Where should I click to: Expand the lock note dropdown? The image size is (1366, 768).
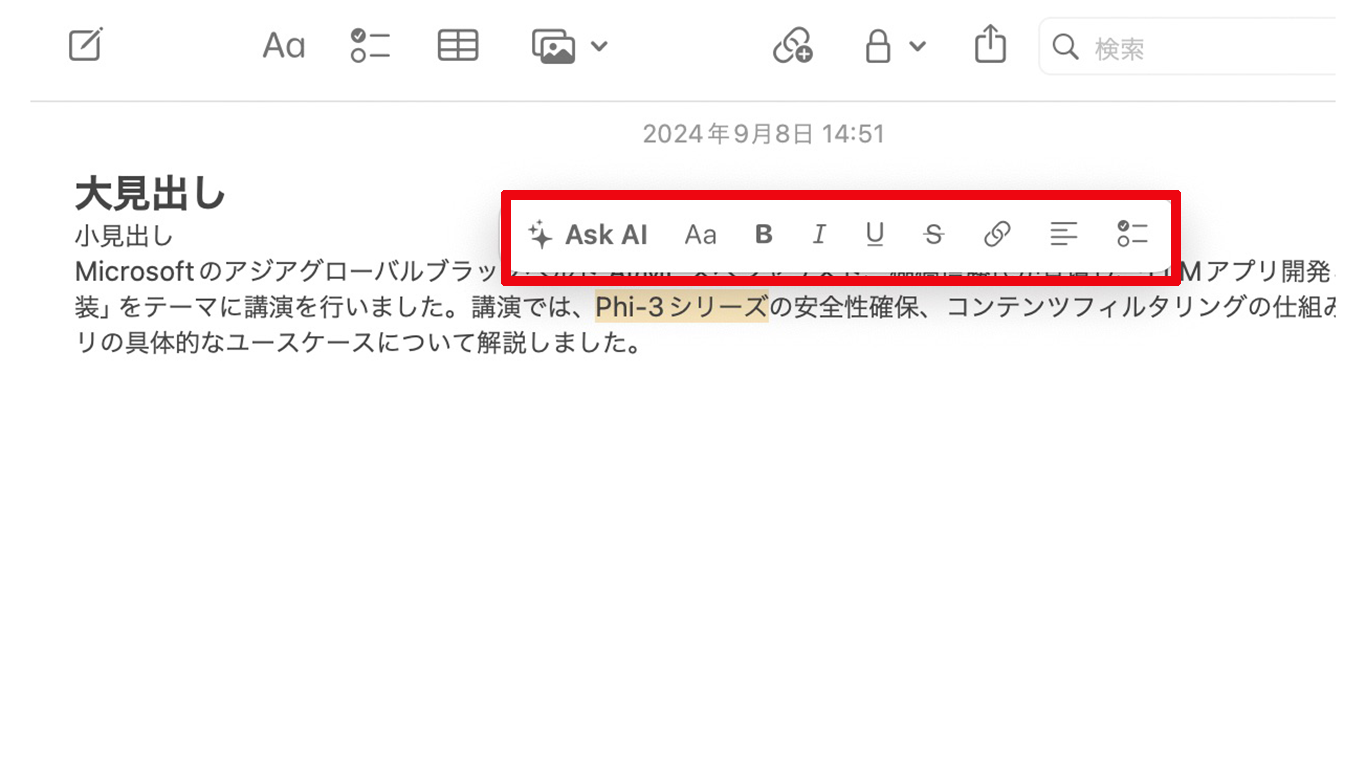tap(894, 46)
